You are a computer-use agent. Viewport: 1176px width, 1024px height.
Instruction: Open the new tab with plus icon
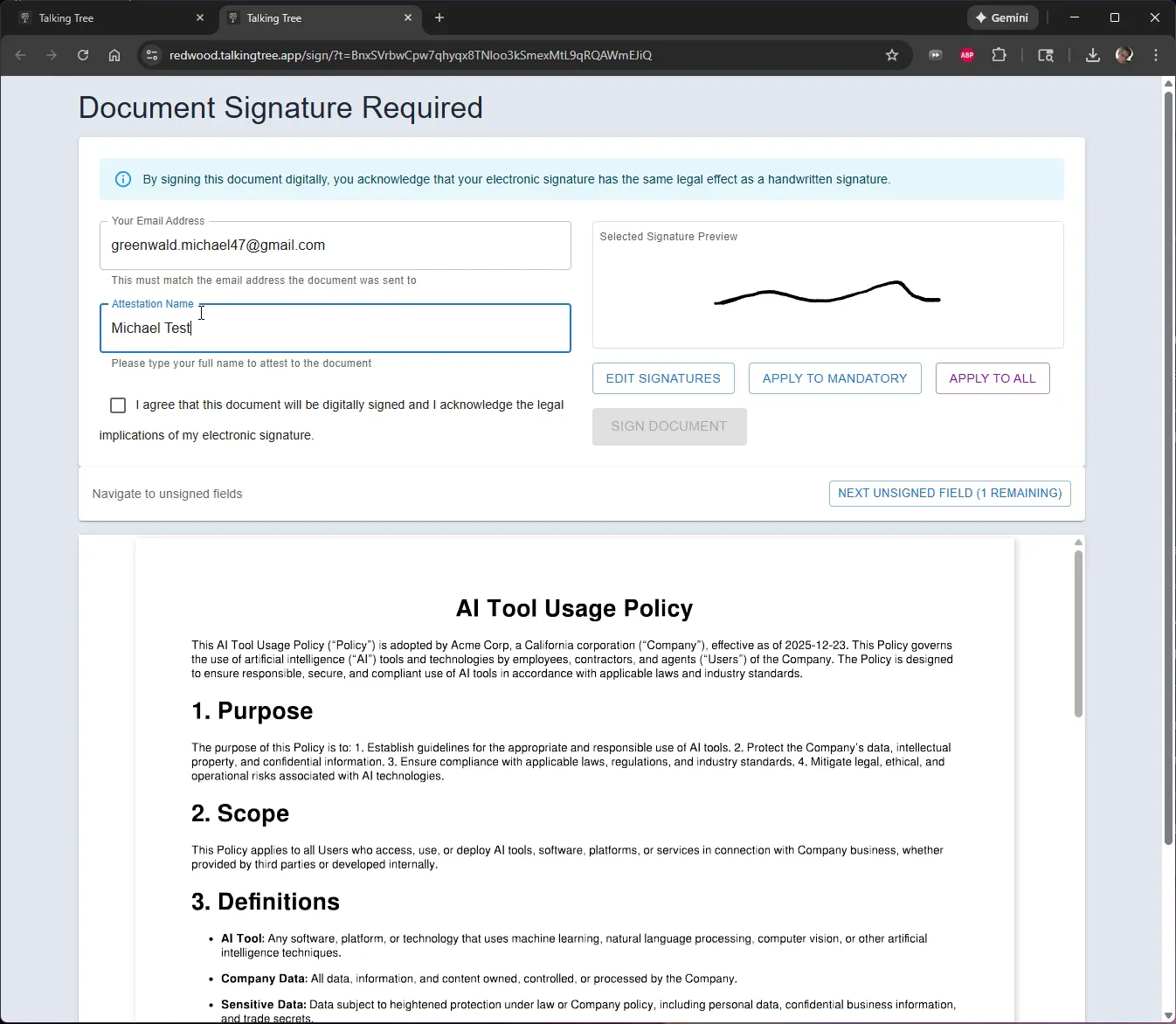click(x=439, y=17)
